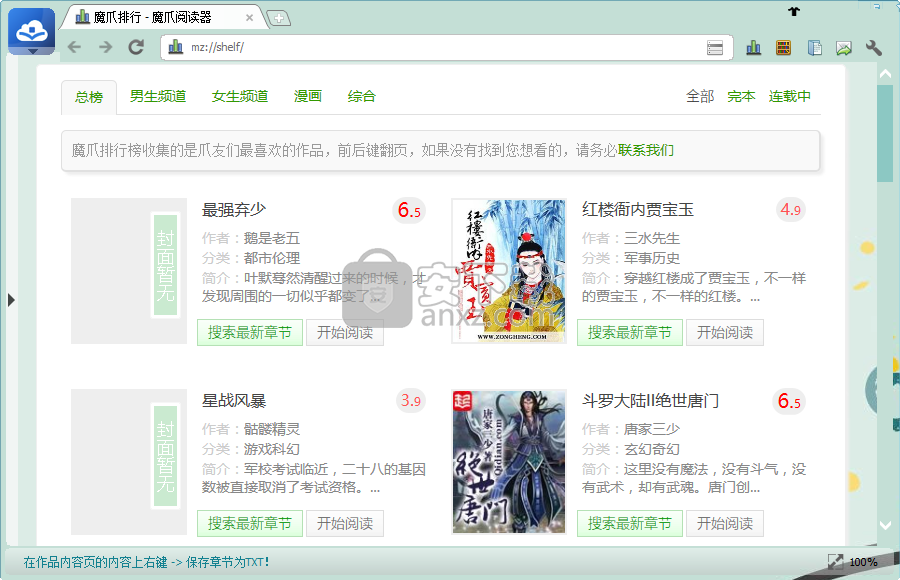
Task: Open the 星战风暴 title
Action: (234, 401)
